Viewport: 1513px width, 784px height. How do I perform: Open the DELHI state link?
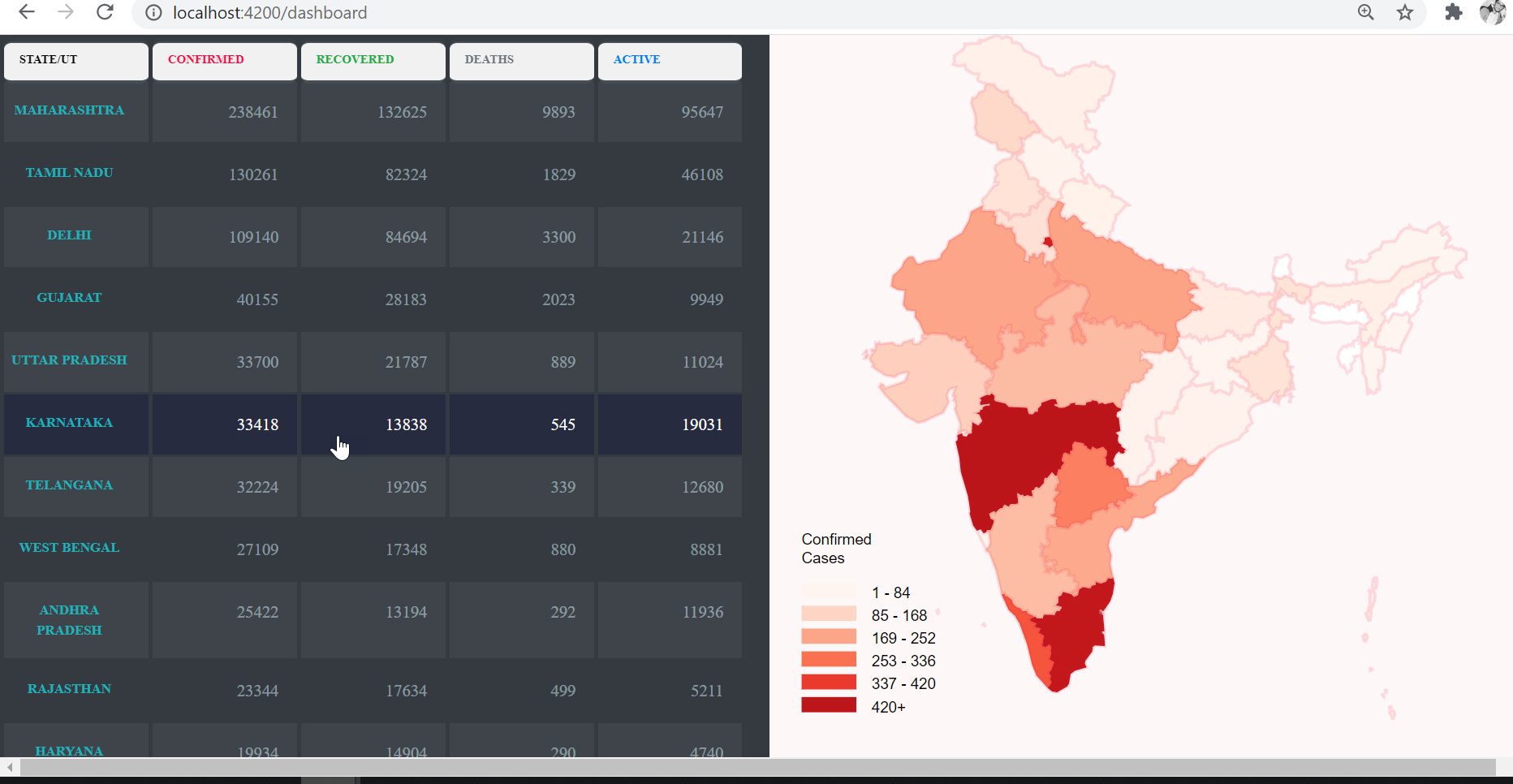click(69, 235)
